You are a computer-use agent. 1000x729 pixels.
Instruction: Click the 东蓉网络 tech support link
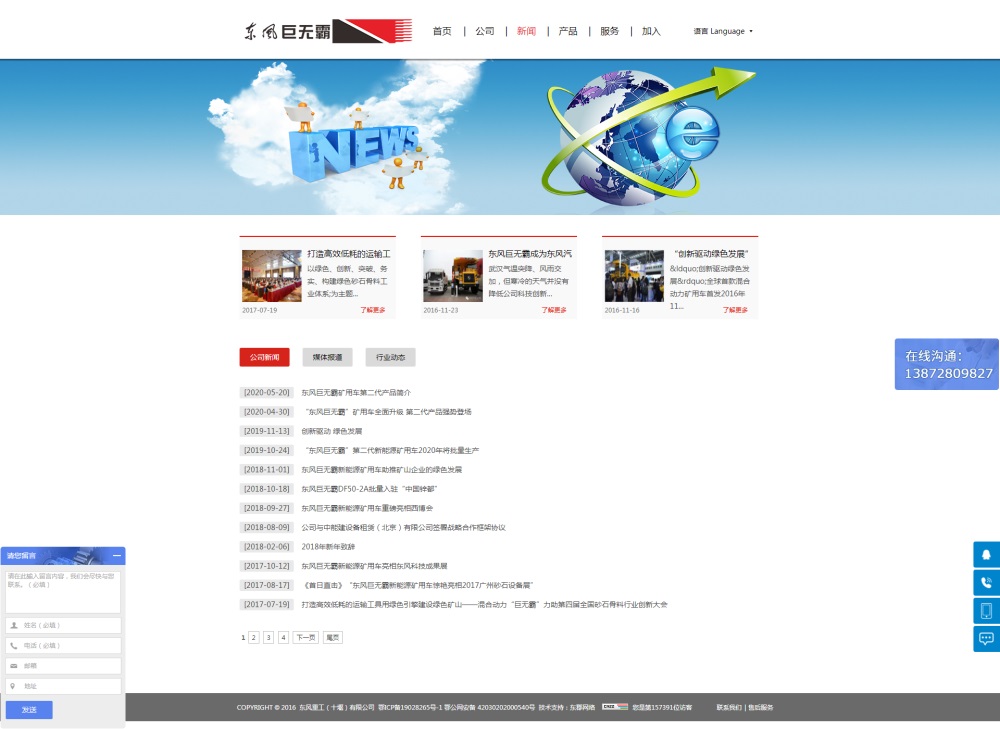click(582, 707)
